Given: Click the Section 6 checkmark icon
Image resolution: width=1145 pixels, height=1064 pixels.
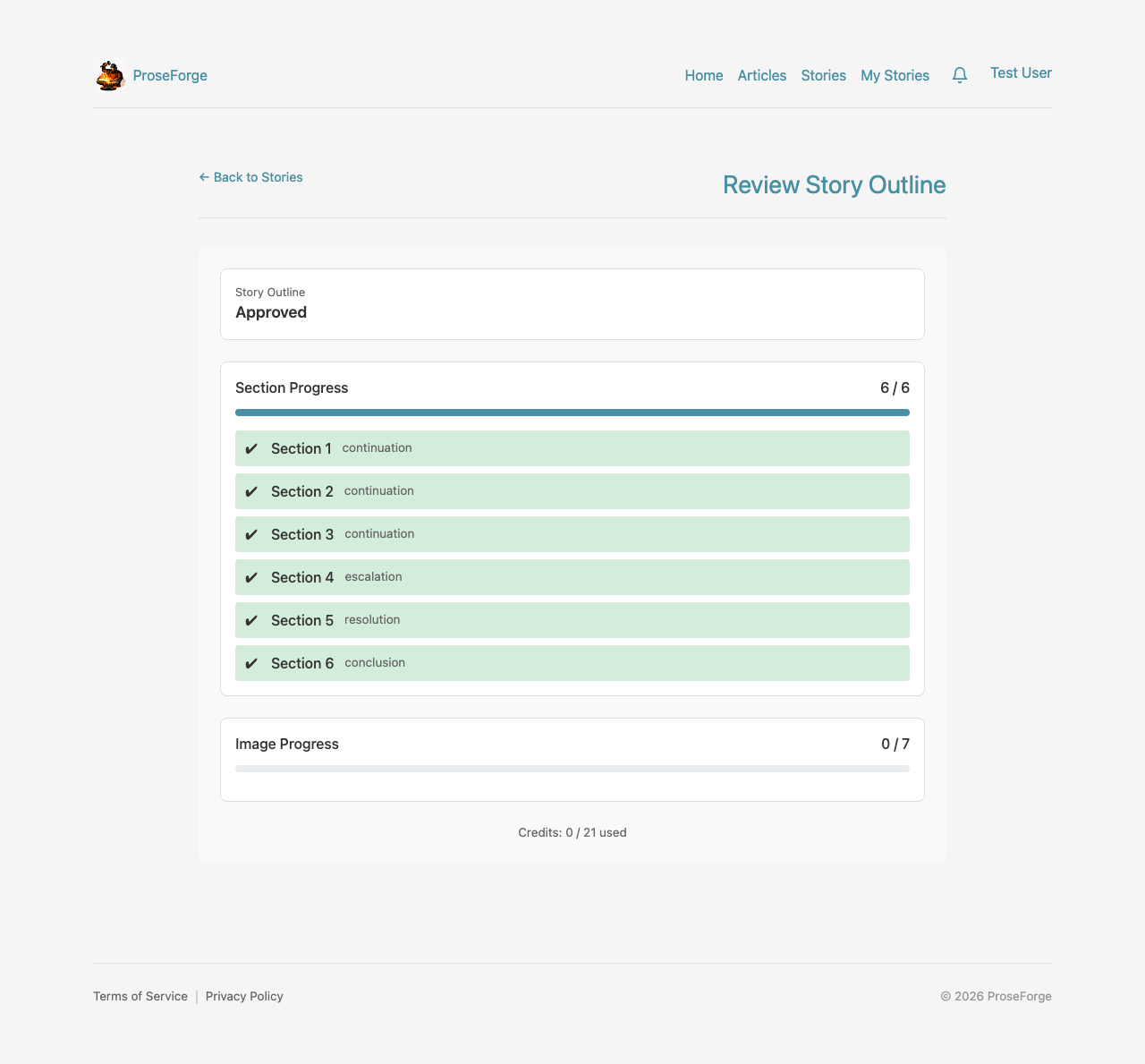Looking at the screenshot, I should pyautogui.click(x=251, y=663).
